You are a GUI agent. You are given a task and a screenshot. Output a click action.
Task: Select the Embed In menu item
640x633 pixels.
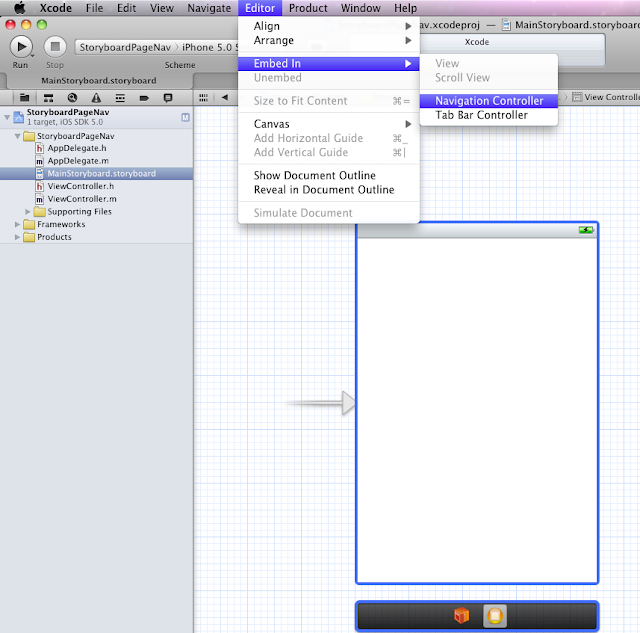(329, 64)
